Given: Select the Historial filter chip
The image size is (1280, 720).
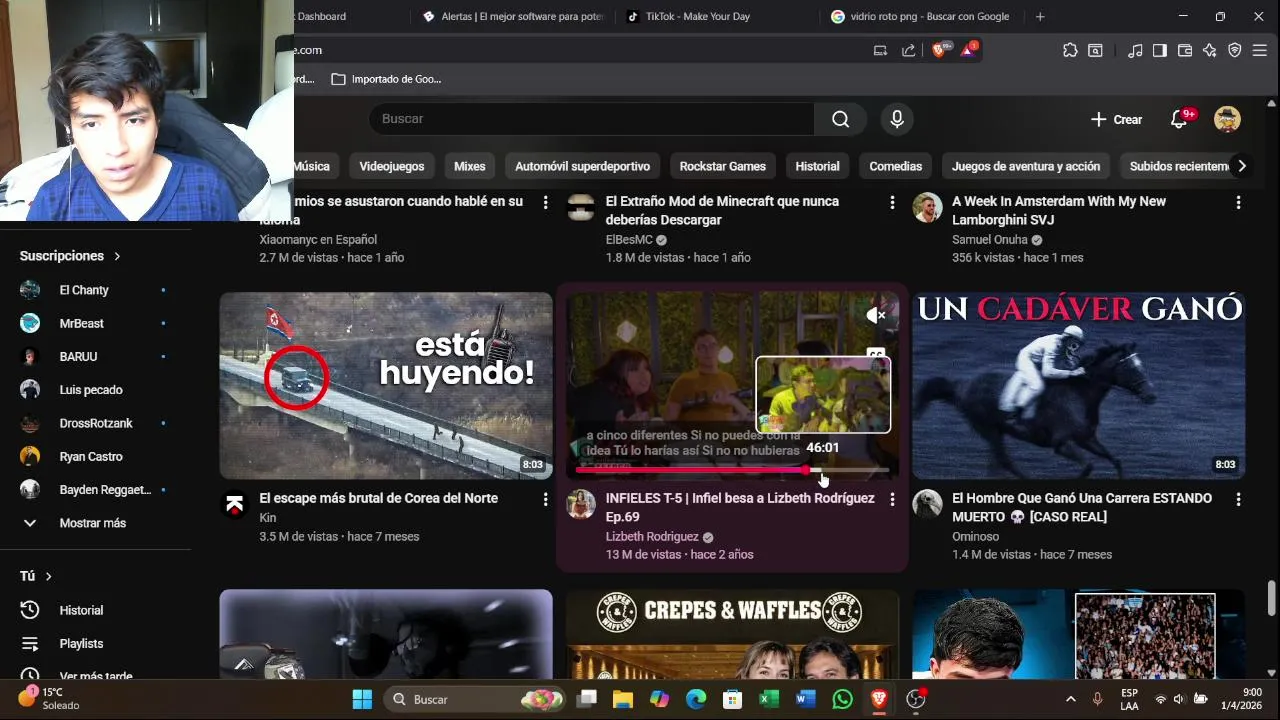Looking at the screenshot, I should pyautogui.click(x=817, y=166).
